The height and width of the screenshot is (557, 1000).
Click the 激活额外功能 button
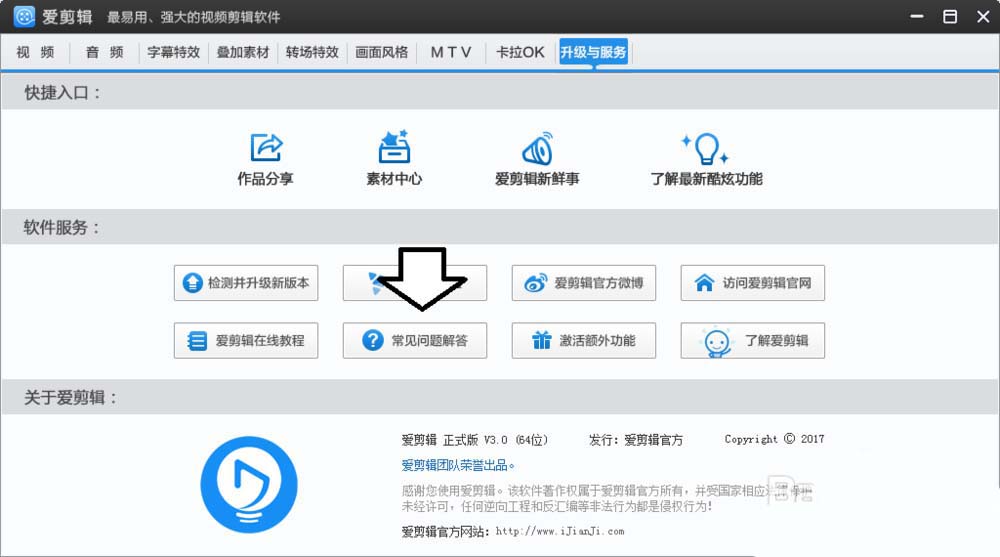pos(584,341)
